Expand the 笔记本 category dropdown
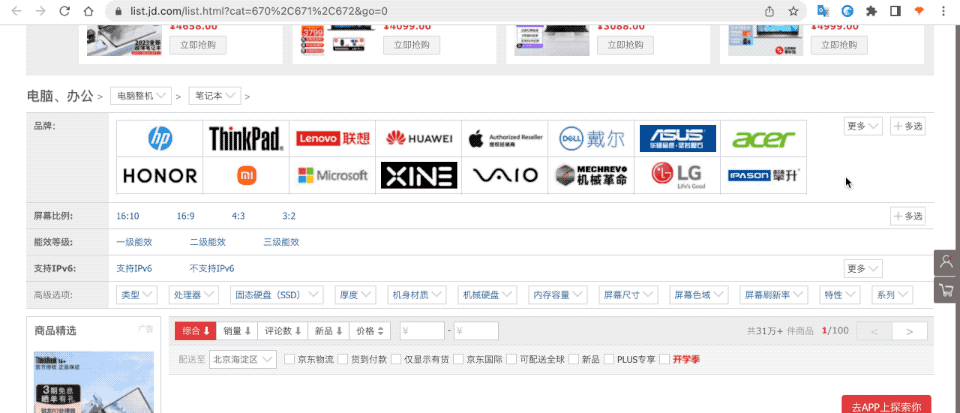 click(x=215, y=96)
